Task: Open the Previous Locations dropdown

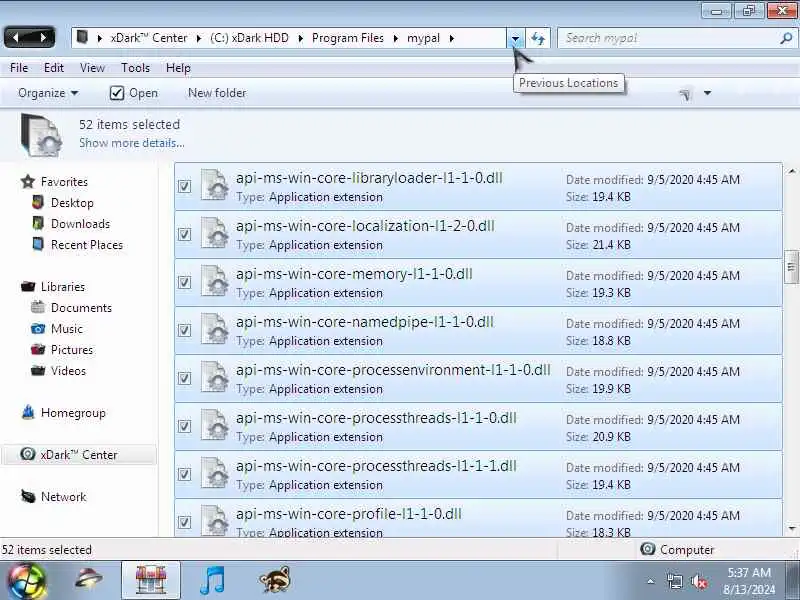Action: 515,38
